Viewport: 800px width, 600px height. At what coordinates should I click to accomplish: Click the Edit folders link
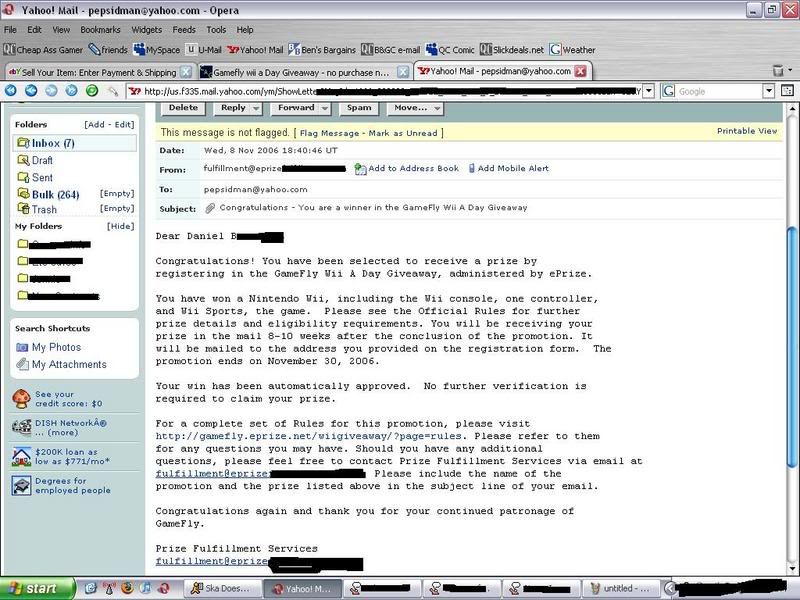pos(122,125)
